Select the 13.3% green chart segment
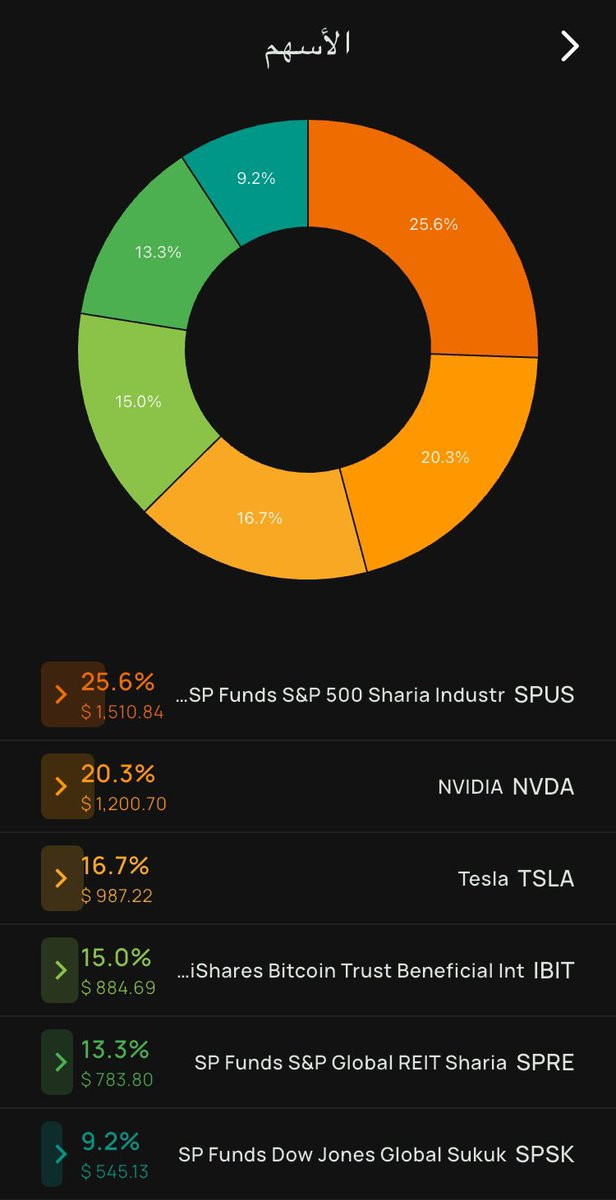 [158, 252]
